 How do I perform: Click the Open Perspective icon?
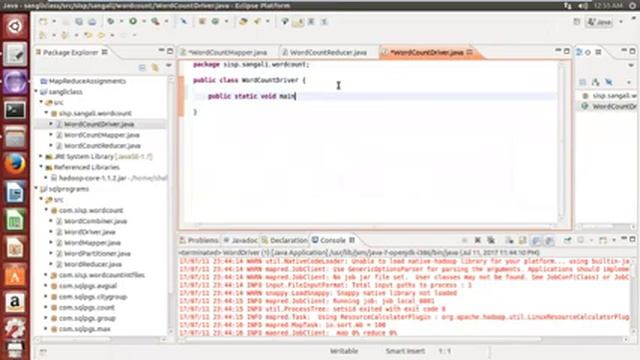577,22
